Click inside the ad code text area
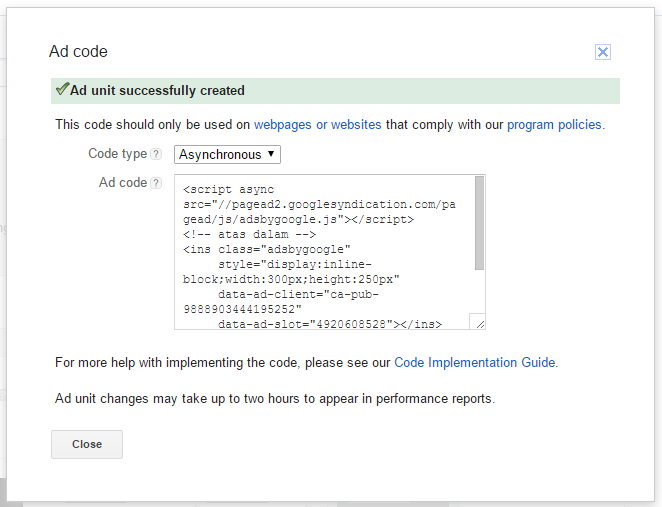The height and width of the screenshot is (507, 662). pyautogui.click(x=320, y=252)
